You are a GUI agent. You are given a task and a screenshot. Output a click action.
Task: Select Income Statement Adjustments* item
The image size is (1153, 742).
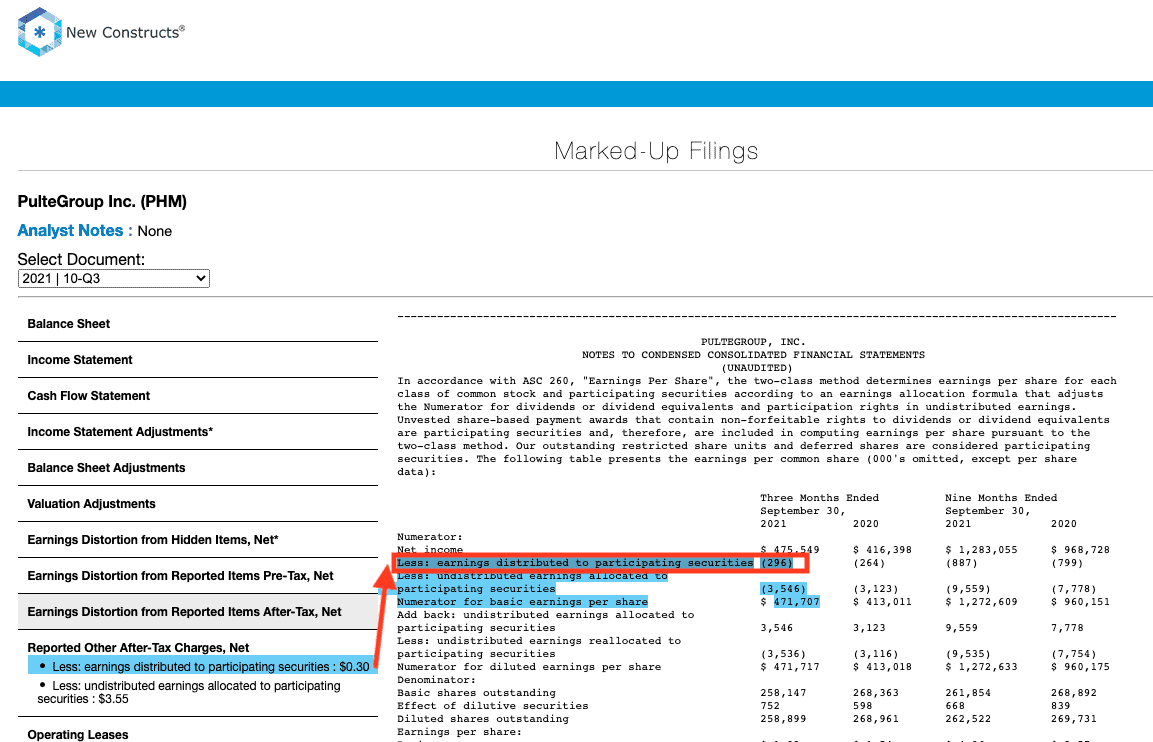[198, 432]
